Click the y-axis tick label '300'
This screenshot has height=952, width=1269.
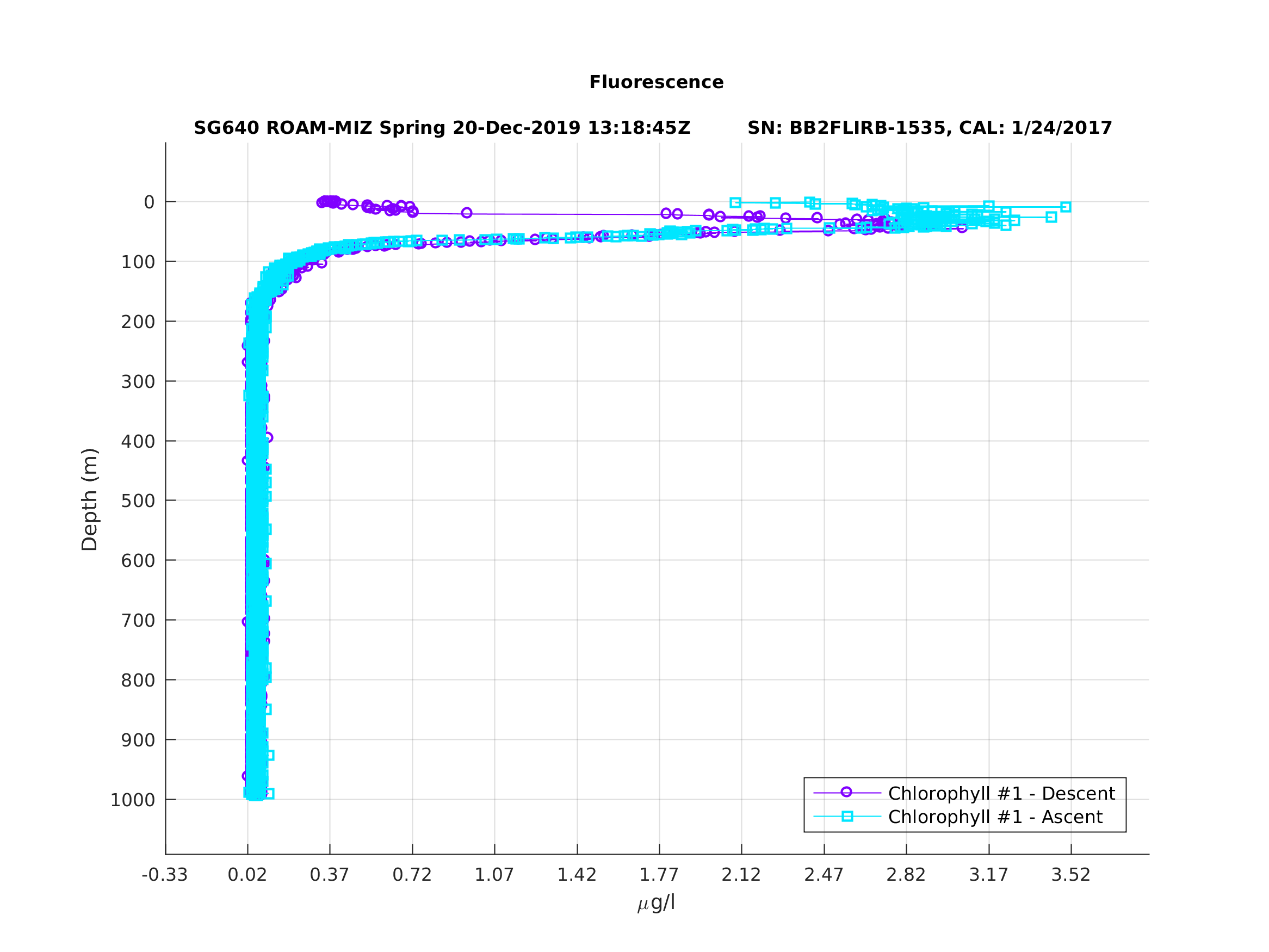(x=138, y=381)
